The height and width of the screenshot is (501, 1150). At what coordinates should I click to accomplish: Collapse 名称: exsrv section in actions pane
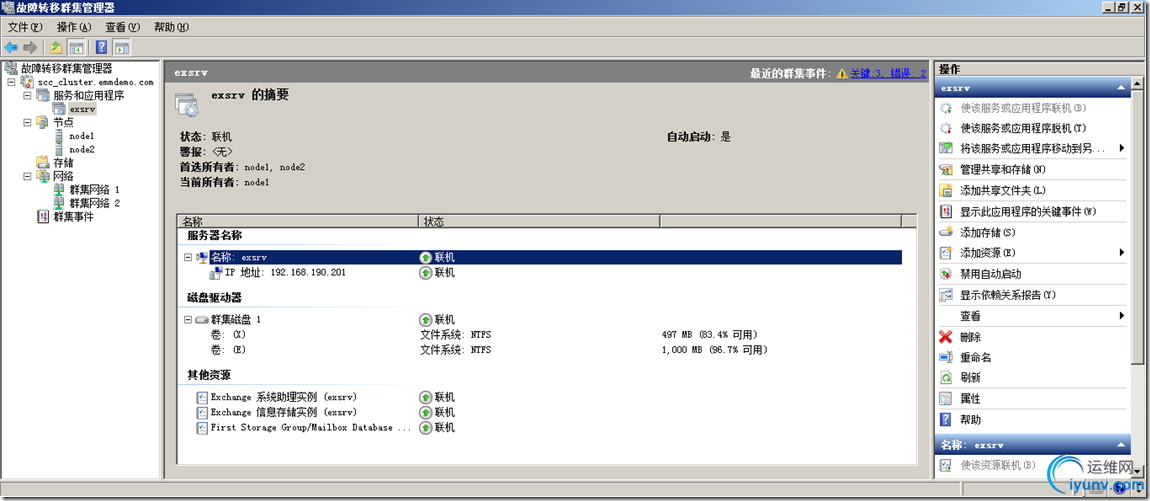pos(1120,445)
